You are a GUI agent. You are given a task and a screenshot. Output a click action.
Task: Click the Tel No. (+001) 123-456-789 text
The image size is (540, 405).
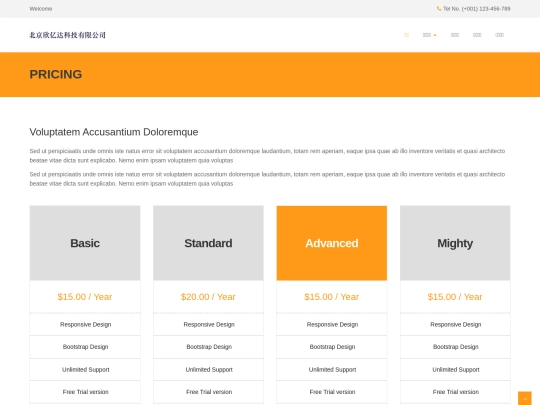click(477, 9)
